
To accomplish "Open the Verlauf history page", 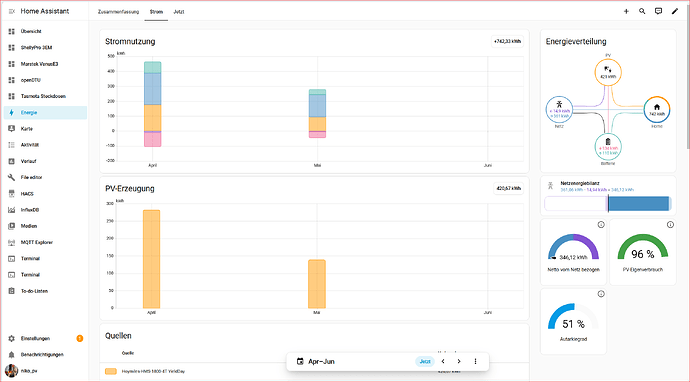I will pos(45,161).
